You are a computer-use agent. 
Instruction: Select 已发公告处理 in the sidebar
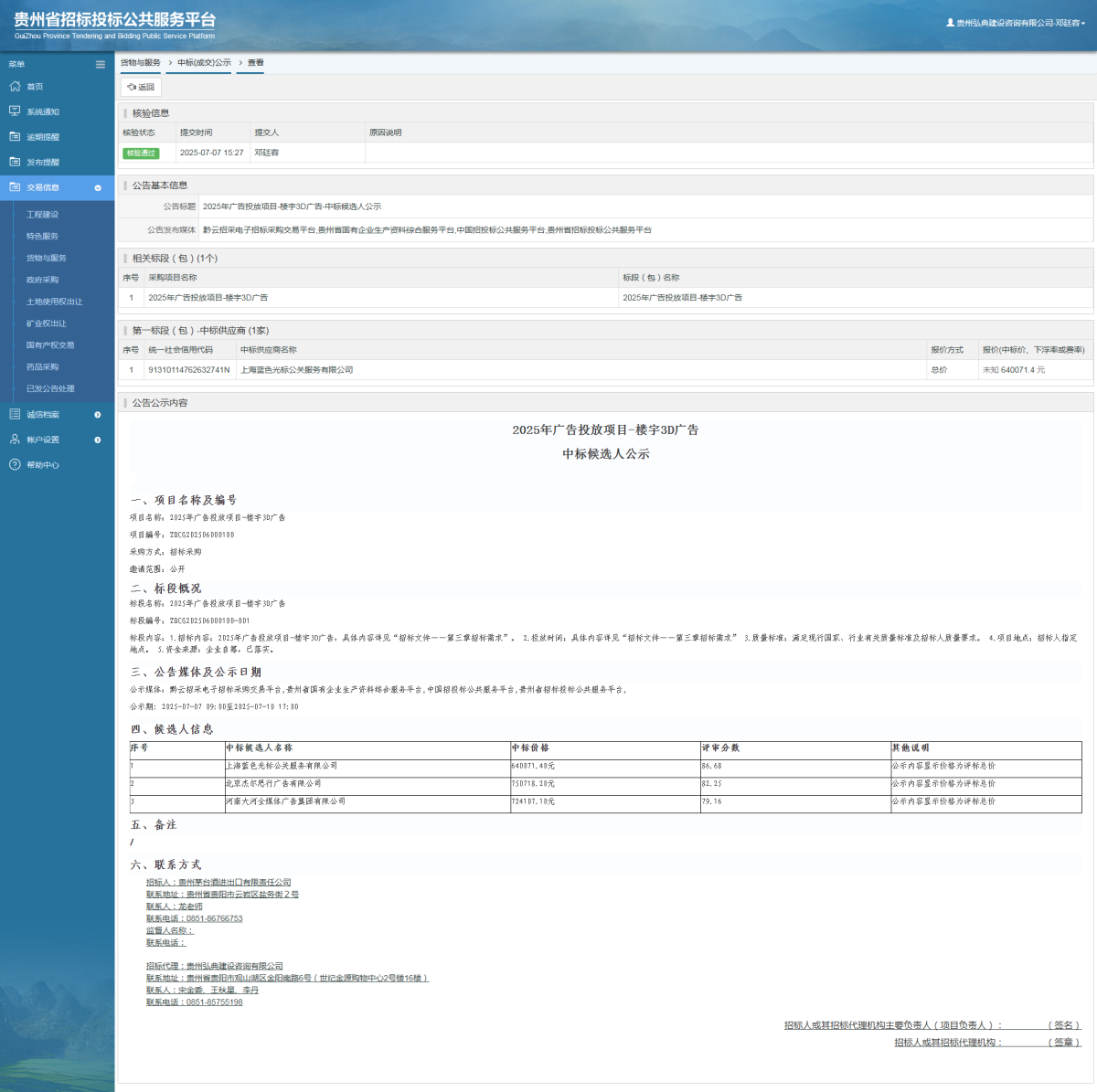pos(50,388)
